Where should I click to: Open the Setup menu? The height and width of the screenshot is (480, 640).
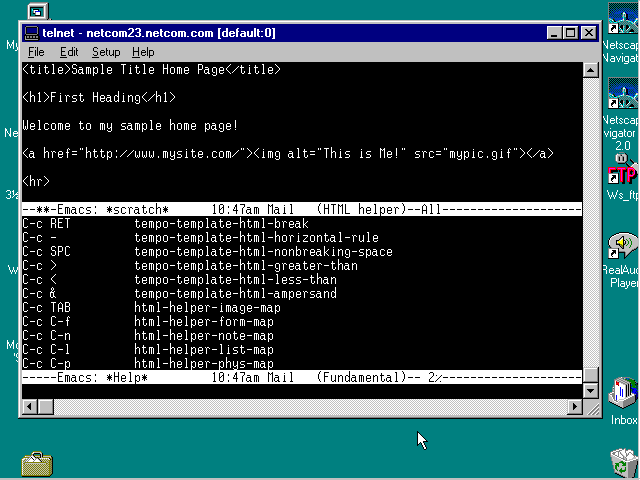(106, 52)
